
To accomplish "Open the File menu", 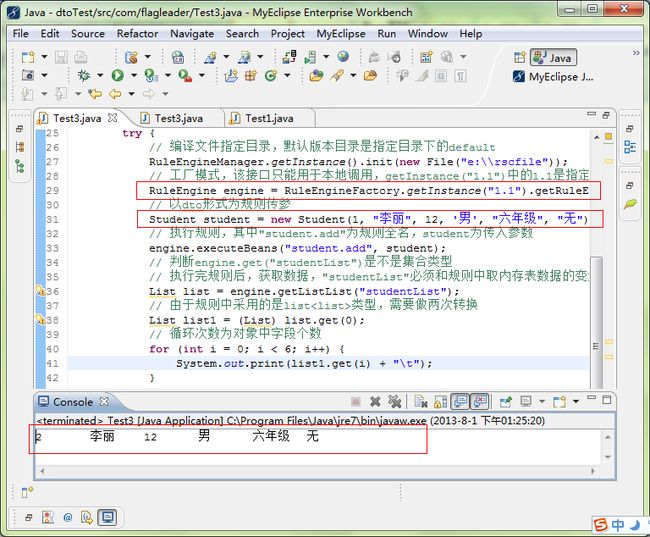I will coord(21,34).
